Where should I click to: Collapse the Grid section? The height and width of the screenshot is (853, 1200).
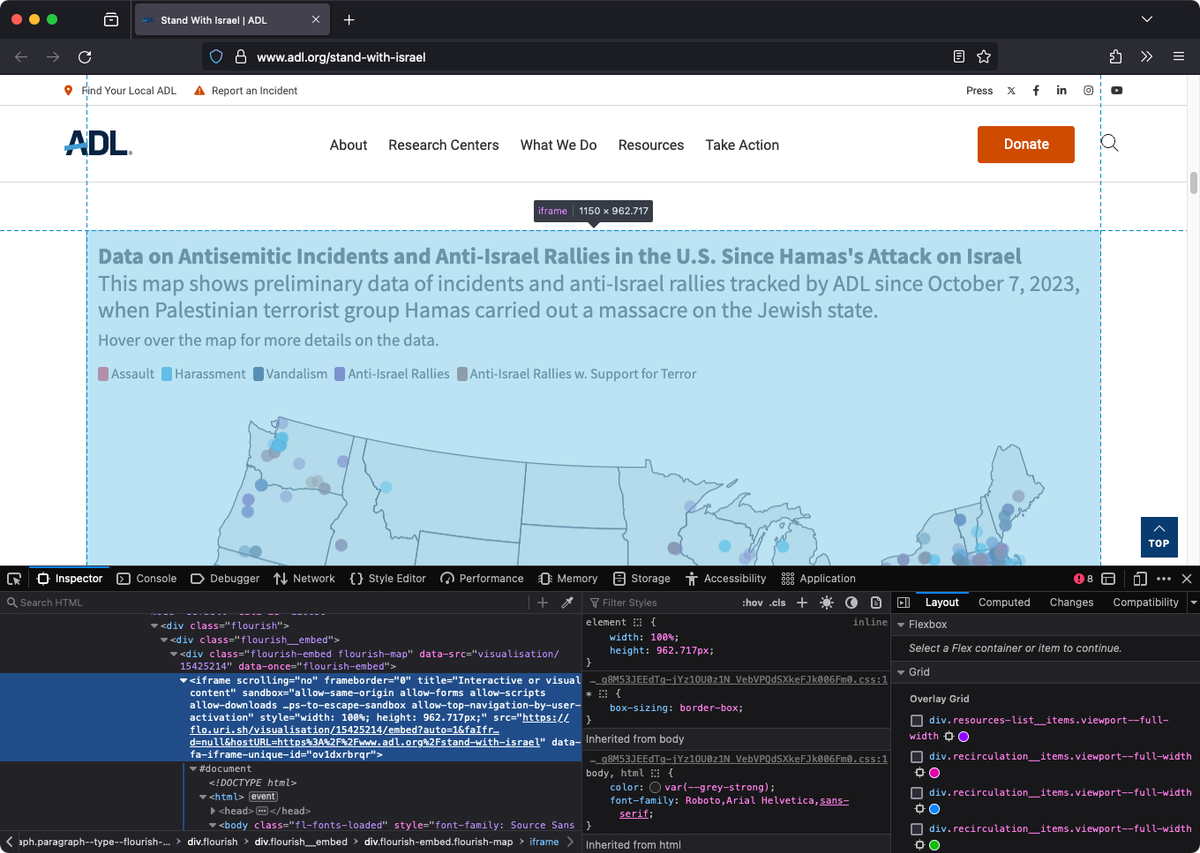(x=900, y=673)
